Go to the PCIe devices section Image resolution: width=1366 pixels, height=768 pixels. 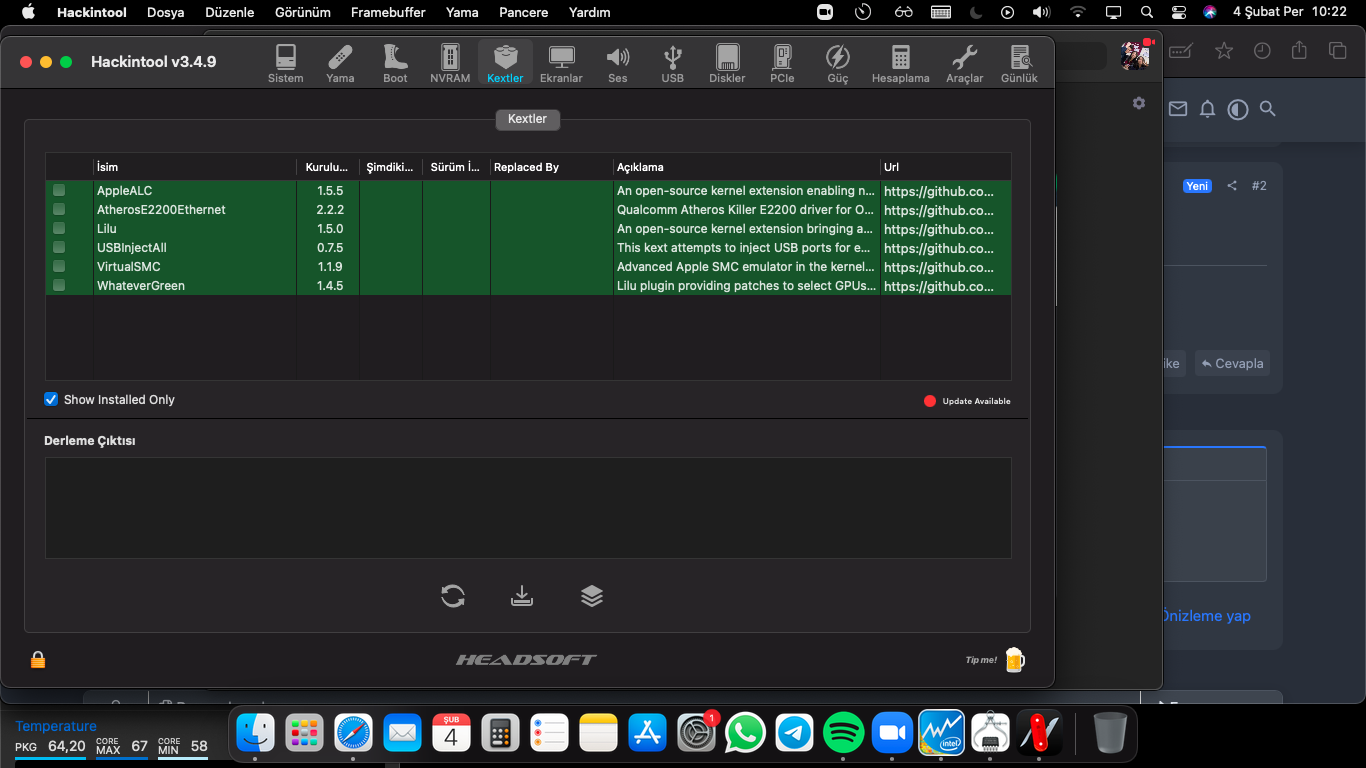click(782, 63)
